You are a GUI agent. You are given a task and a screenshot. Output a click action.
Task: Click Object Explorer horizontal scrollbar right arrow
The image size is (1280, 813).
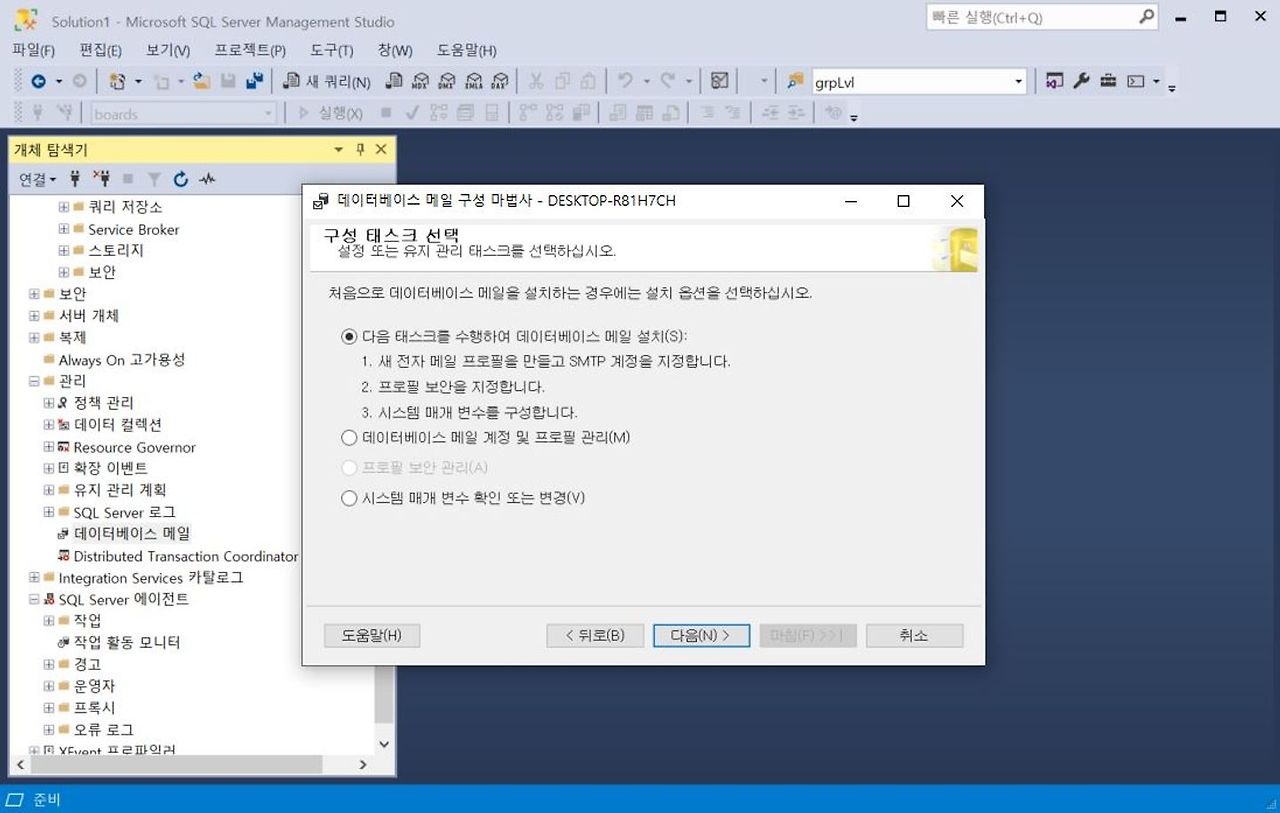[363, 765]
